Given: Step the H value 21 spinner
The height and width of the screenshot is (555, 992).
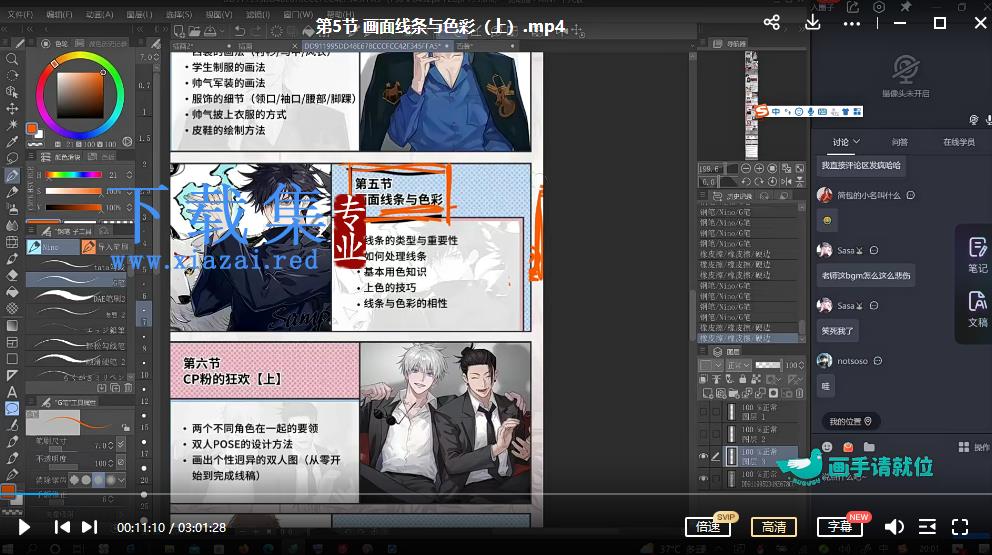Looking at the screenshot, I should (130, 175).
